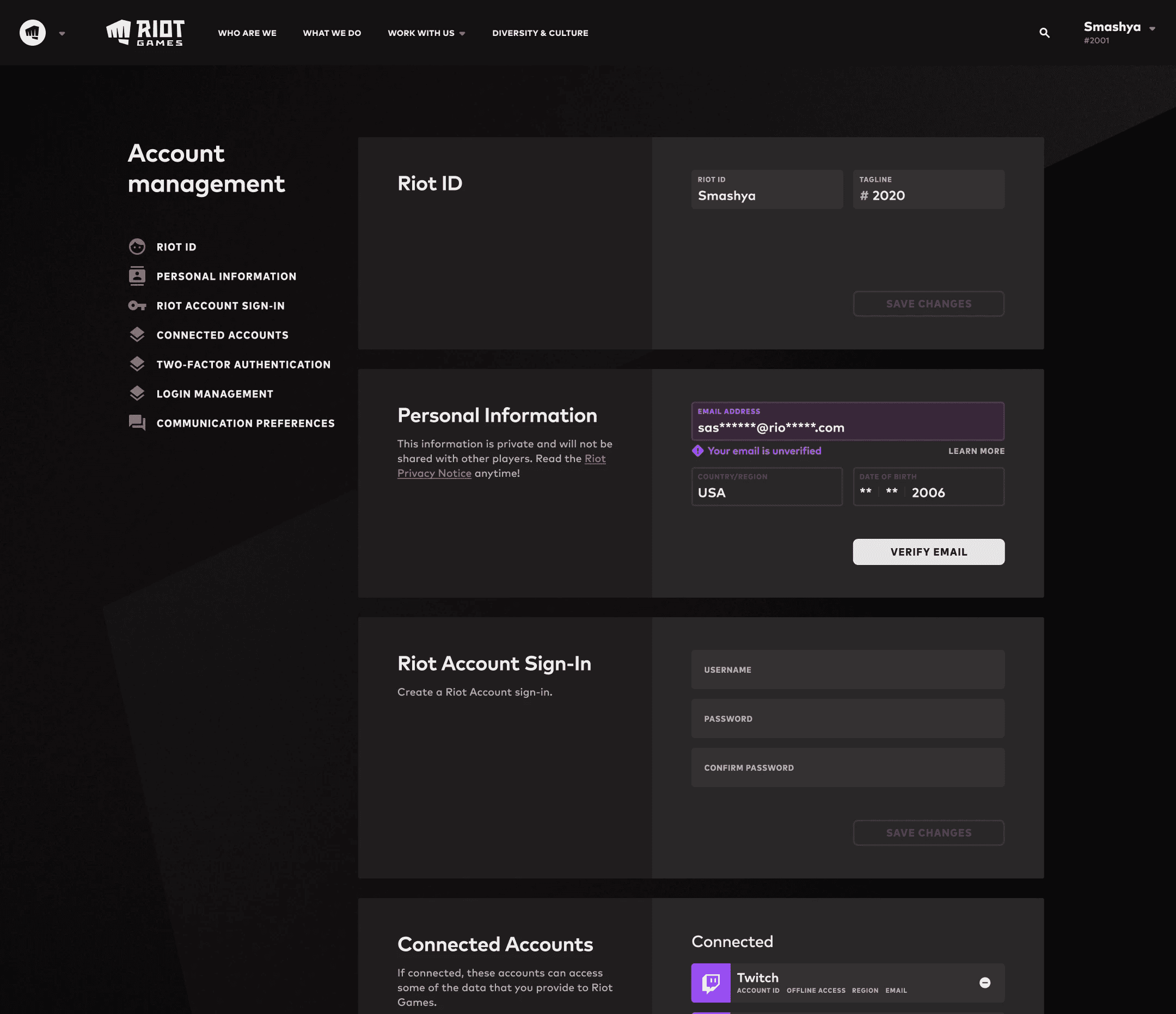Select the Confirm Password field
Image resolution: width=1176 pixels, height=1014 pixels.
tap(848, 768)
